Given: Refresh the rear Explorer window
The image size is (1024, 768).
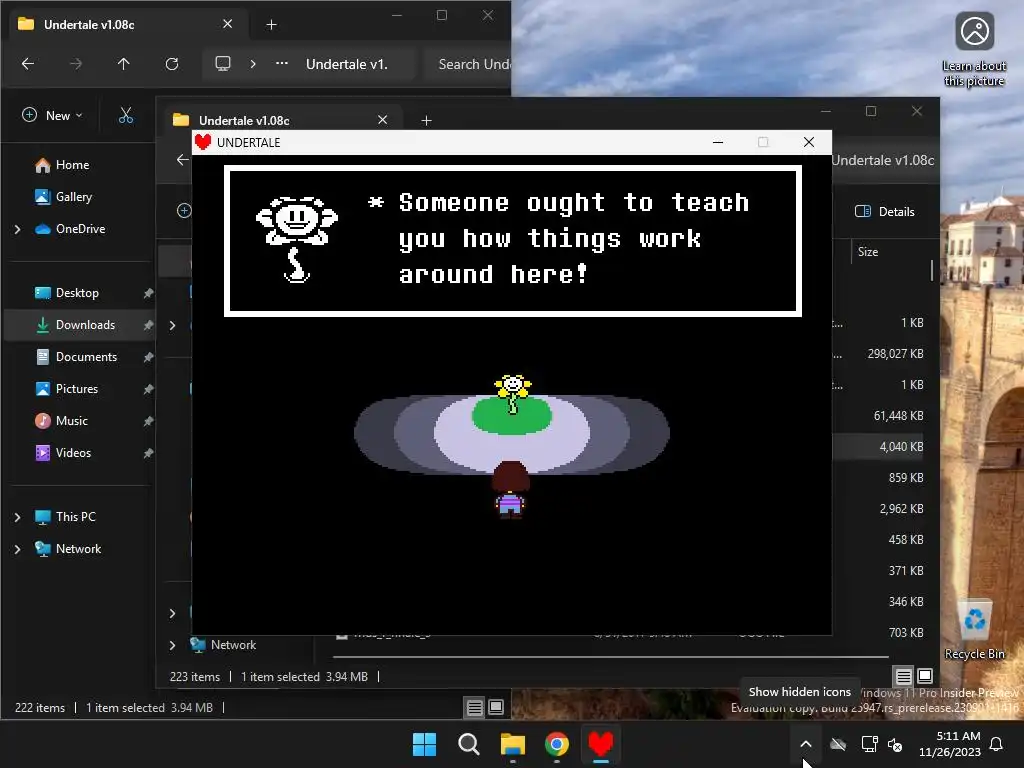Looking at the screenshot, I should tap(172, 64).
